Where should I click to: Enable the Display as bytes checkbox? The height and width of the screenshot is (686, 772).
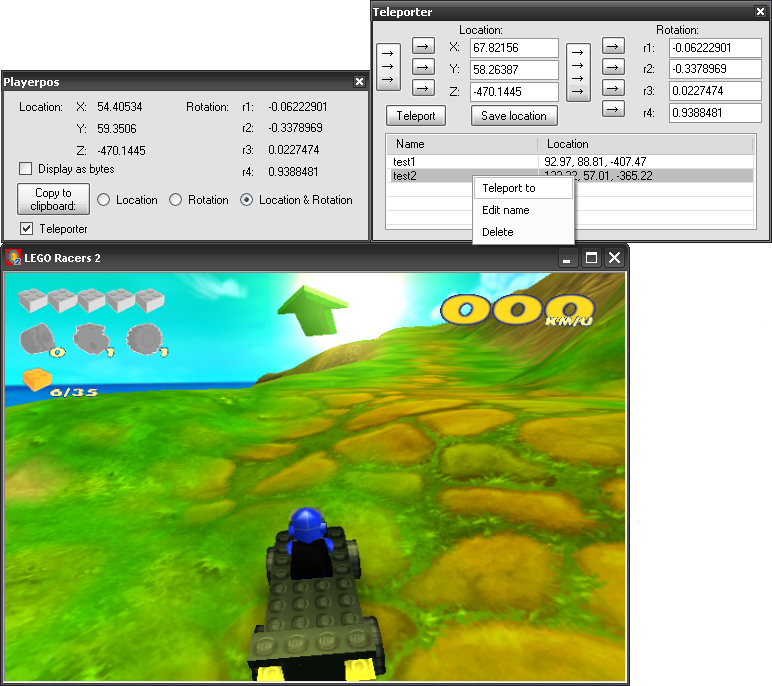[26, 169]
